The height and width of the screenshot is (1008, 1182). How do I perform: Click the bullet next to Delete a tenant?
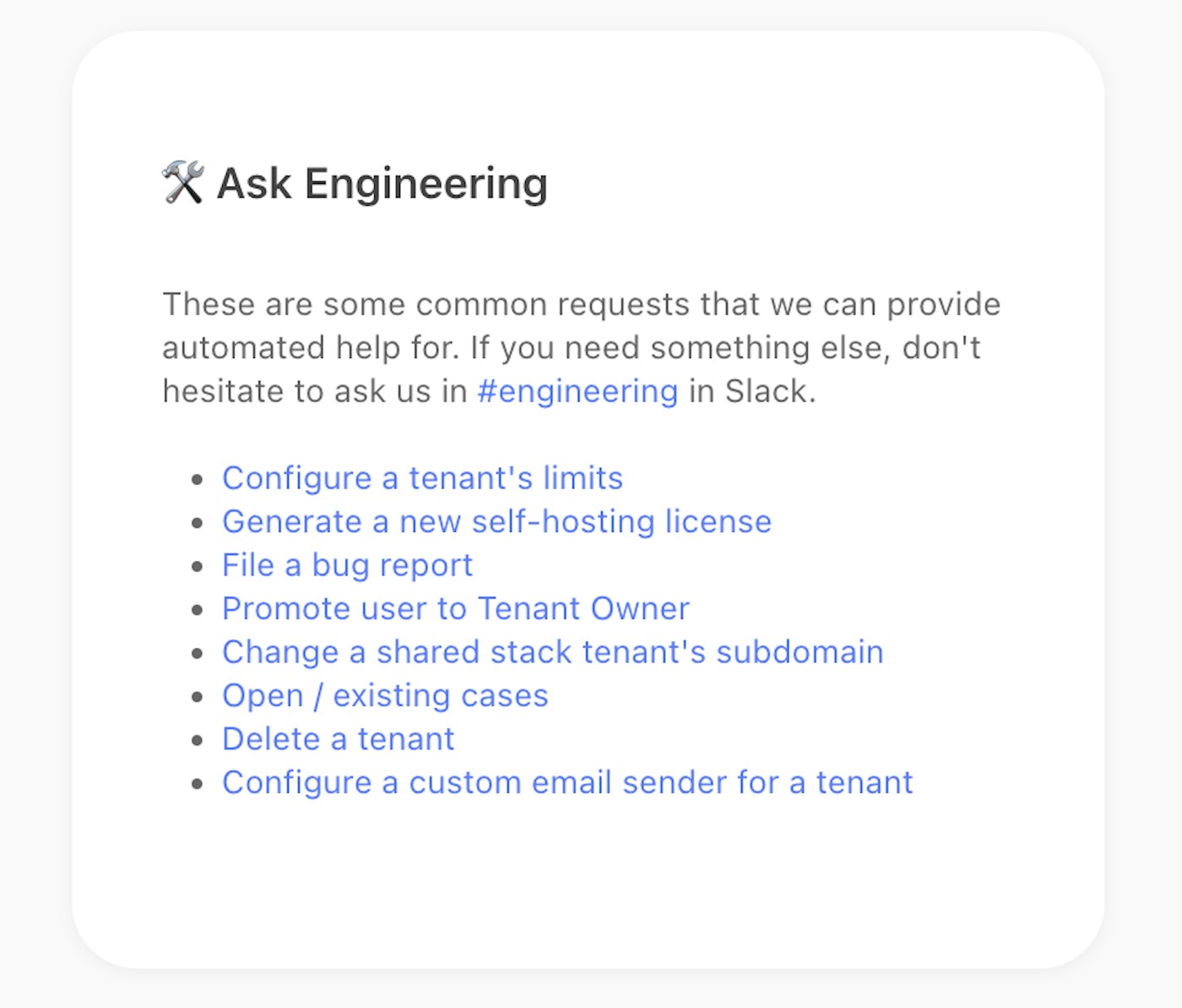click(198, 740)
